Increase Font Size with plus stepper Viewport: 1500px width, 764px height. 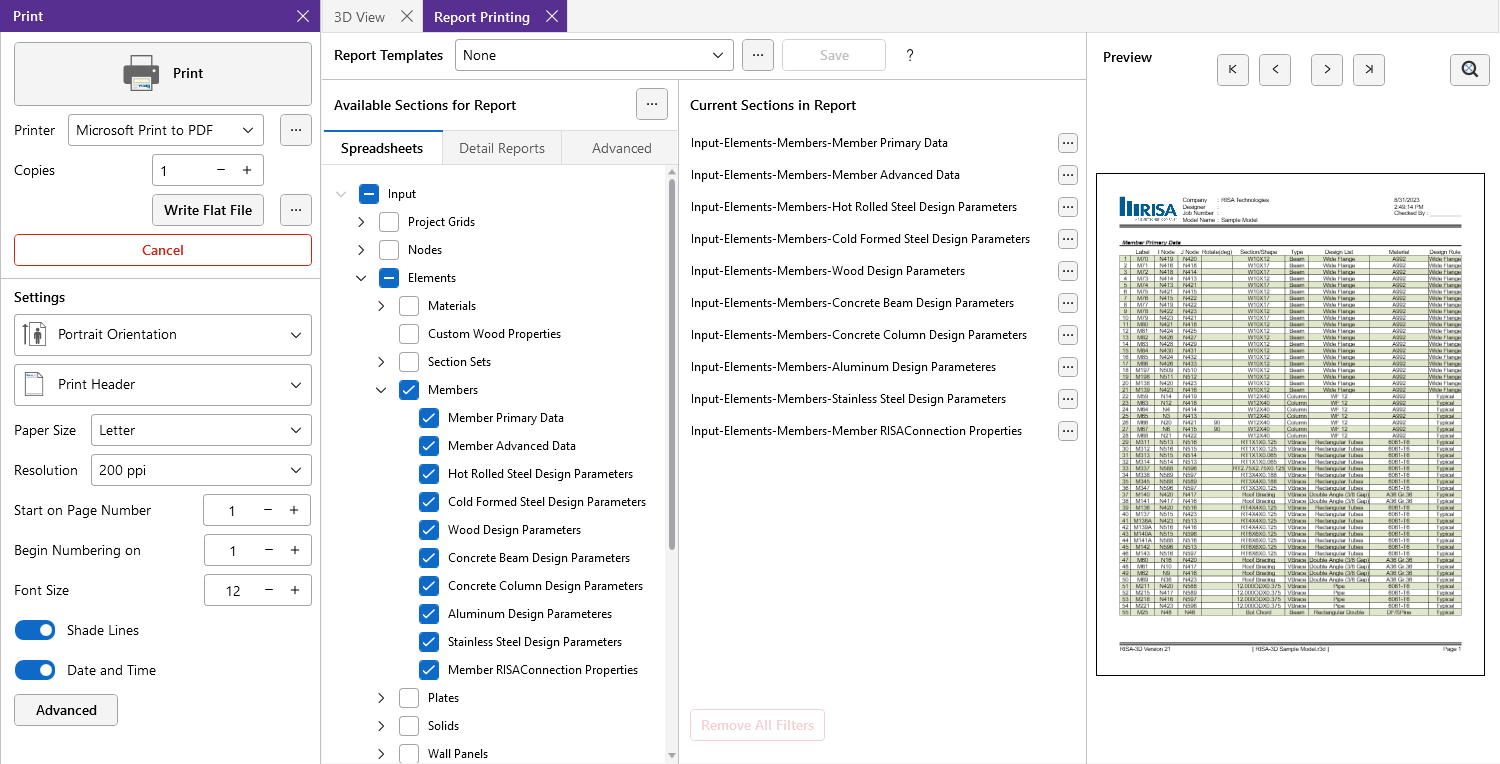tap(294, 590)
